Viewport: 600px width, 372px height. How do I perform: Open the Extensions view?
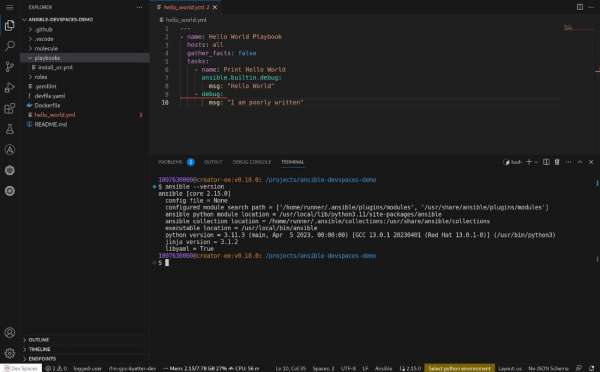click(x=10, y=108)
